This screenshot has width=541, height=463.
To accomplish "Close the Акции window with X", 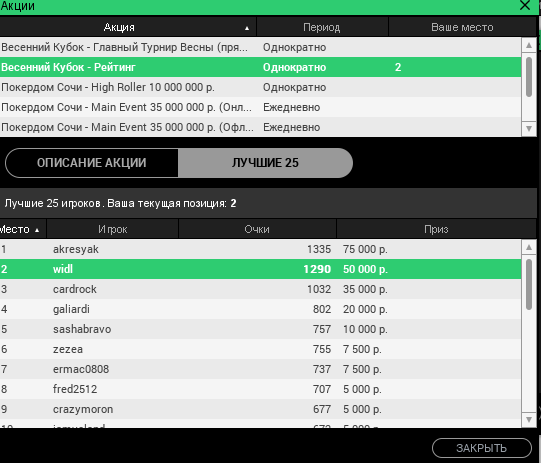I will [x=525, y=6].
